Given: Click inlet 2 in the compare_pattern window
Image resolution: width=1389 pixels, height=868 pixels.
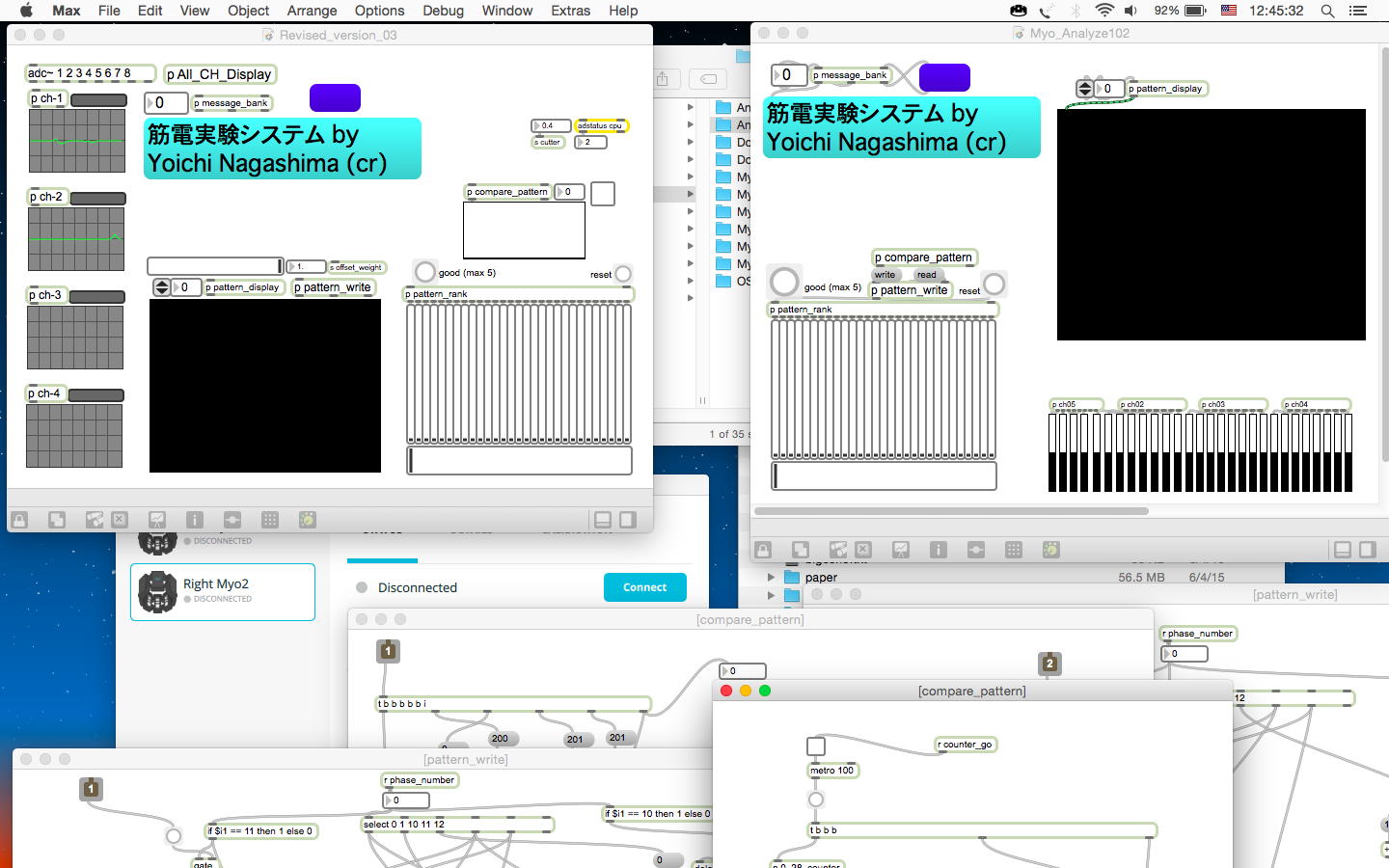Looking at the screenshot, I should 1049,664.
